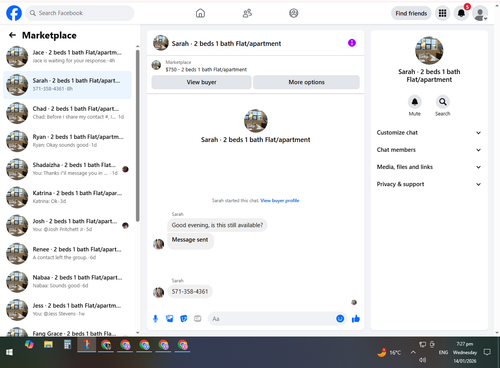Expand the Chat members section
The image size is (500, 368).
click(x=429, y=150)
